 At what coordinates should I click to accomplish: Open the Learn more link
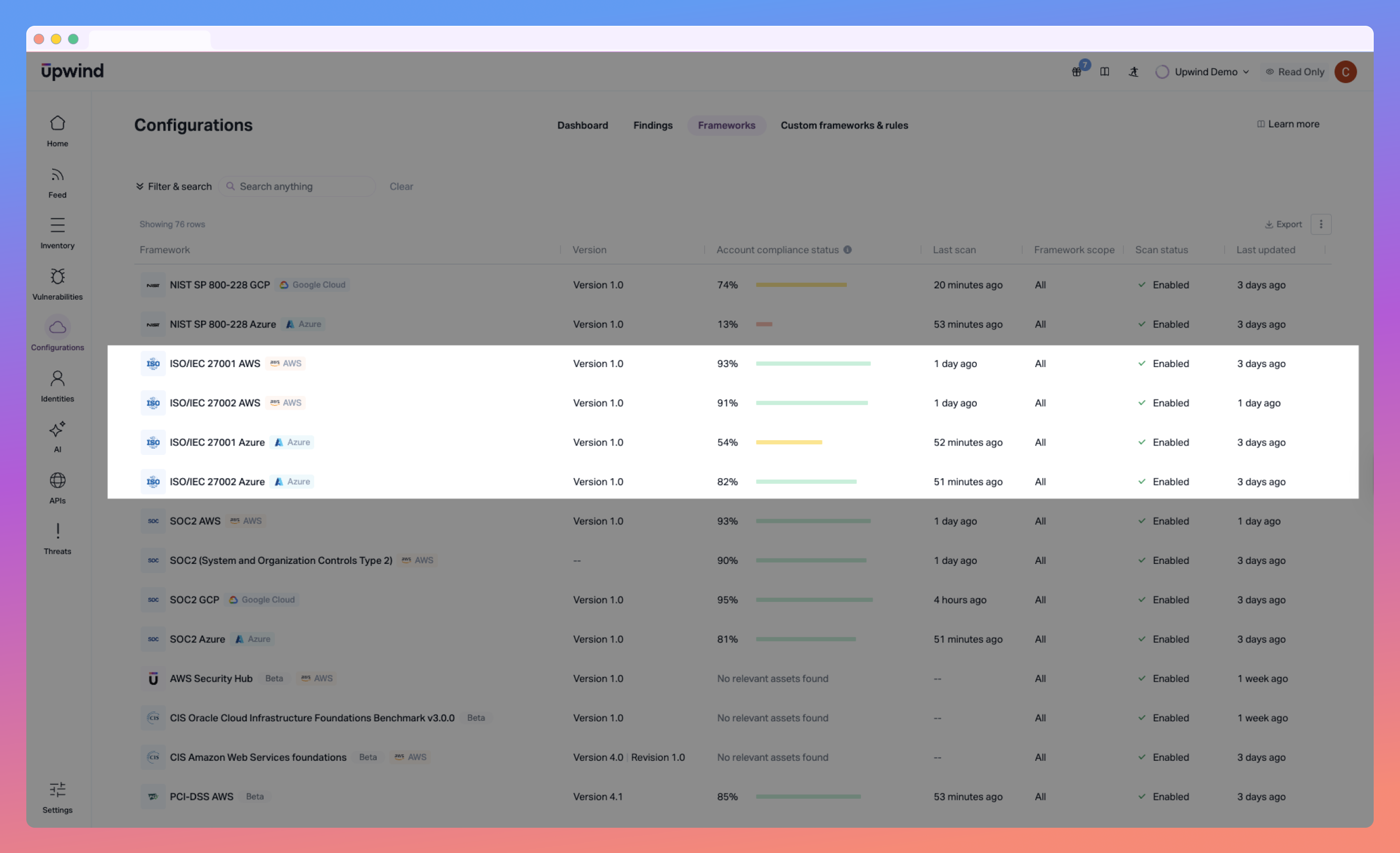1288,124
